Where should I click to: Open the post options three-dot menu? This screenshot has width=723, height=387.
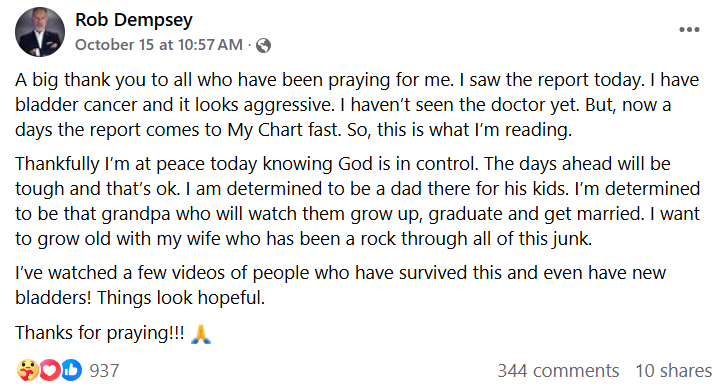(x=689, y=30)
